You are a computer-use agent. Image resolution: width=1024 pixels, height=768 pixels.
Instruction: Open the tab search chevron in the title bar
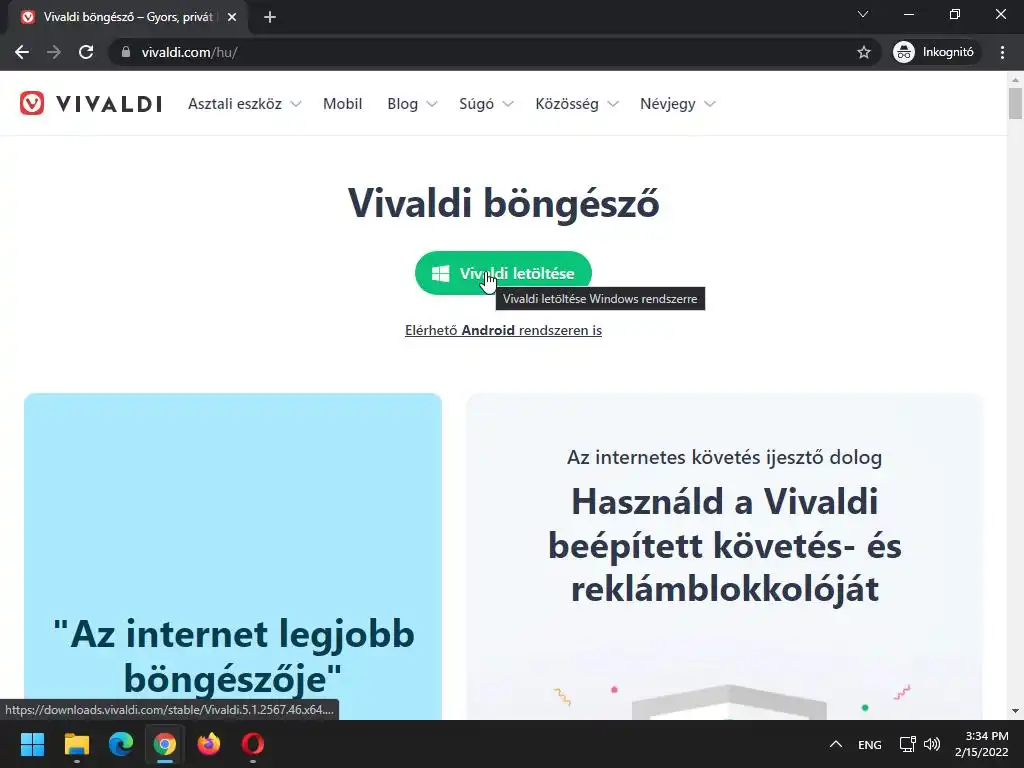pyautogui.click(x=863, y=14)
